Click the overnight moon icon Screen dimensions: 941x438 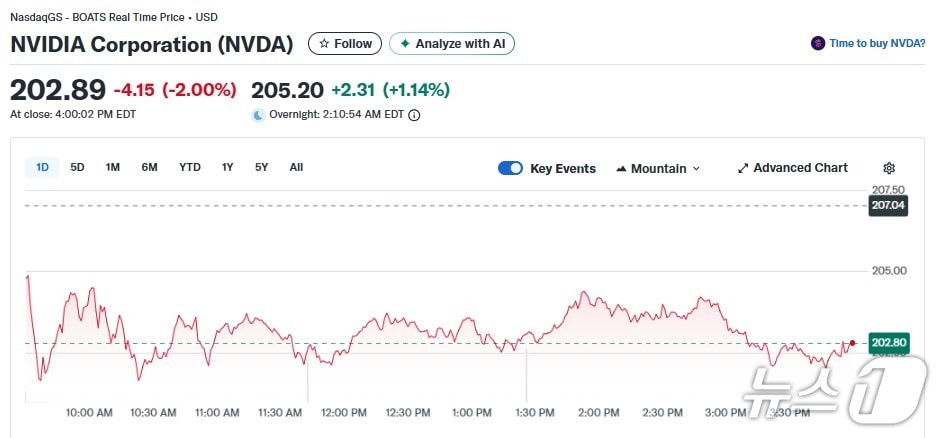[x=258, y=115]
